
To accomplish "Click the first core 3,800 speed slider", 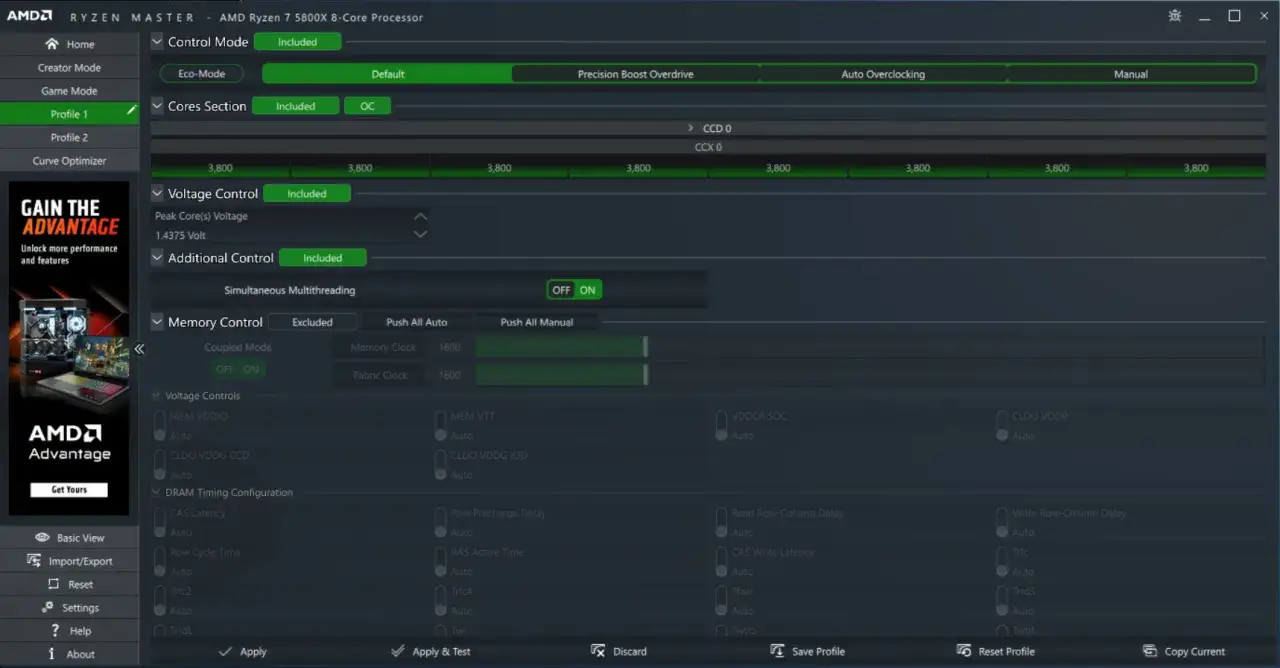I will click(x=220, y=168).
